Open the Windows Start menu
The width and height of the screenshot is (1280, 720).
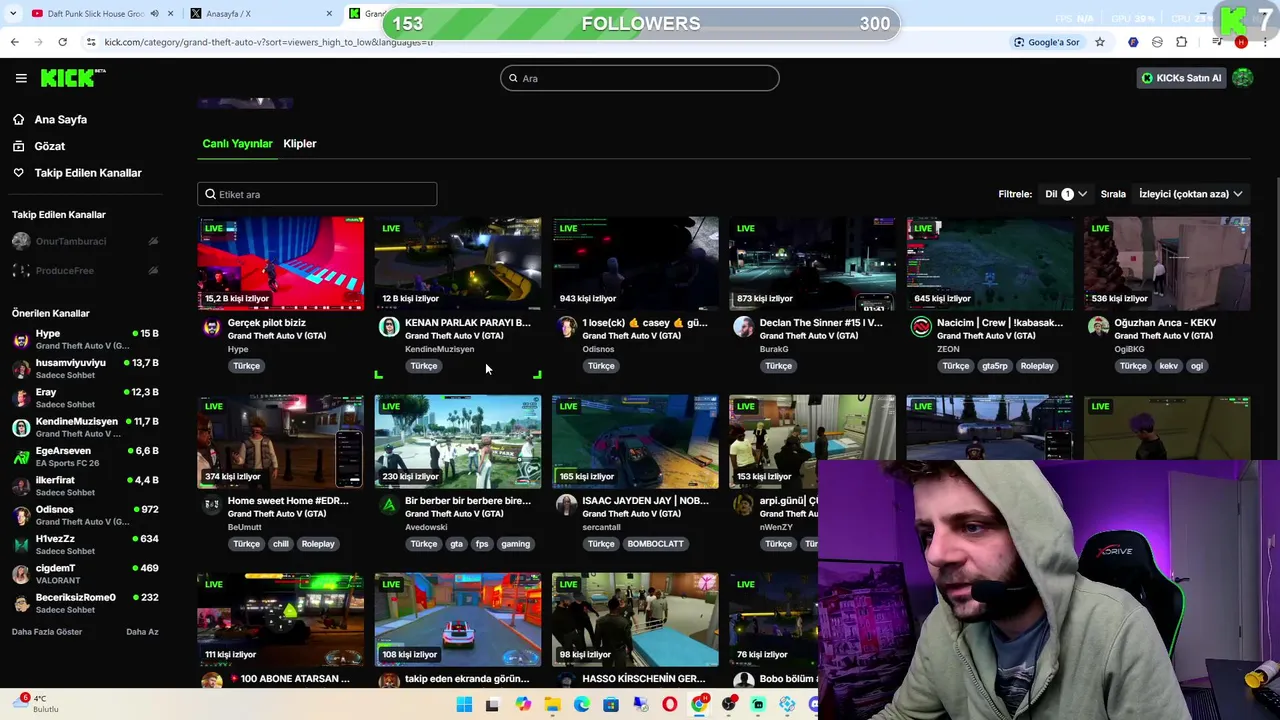pos(464,705)
